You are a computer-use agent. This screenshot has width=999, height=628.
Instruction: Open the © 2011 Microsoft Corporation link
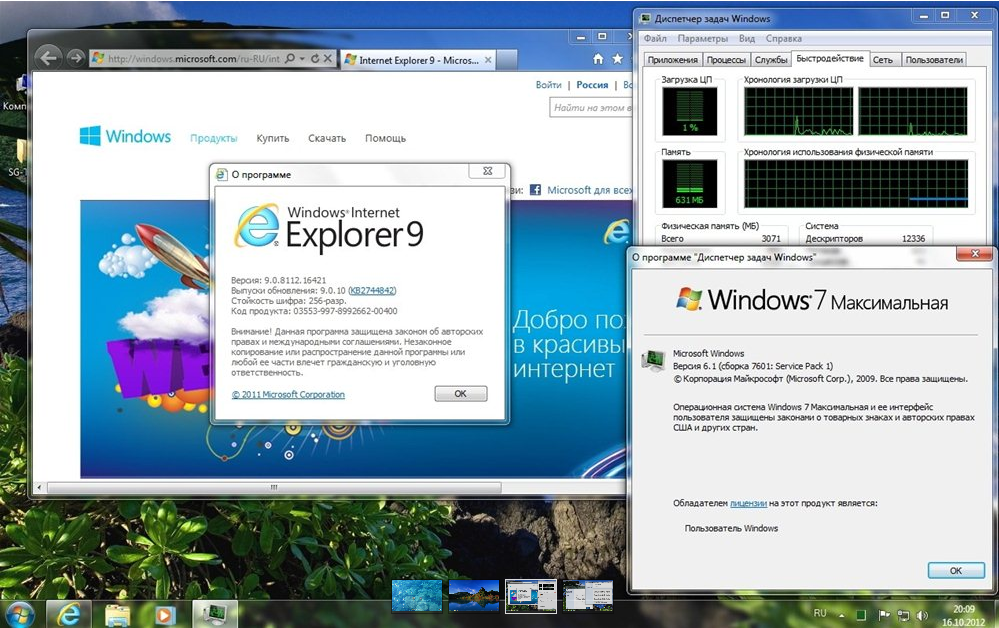tap(288, 394)
